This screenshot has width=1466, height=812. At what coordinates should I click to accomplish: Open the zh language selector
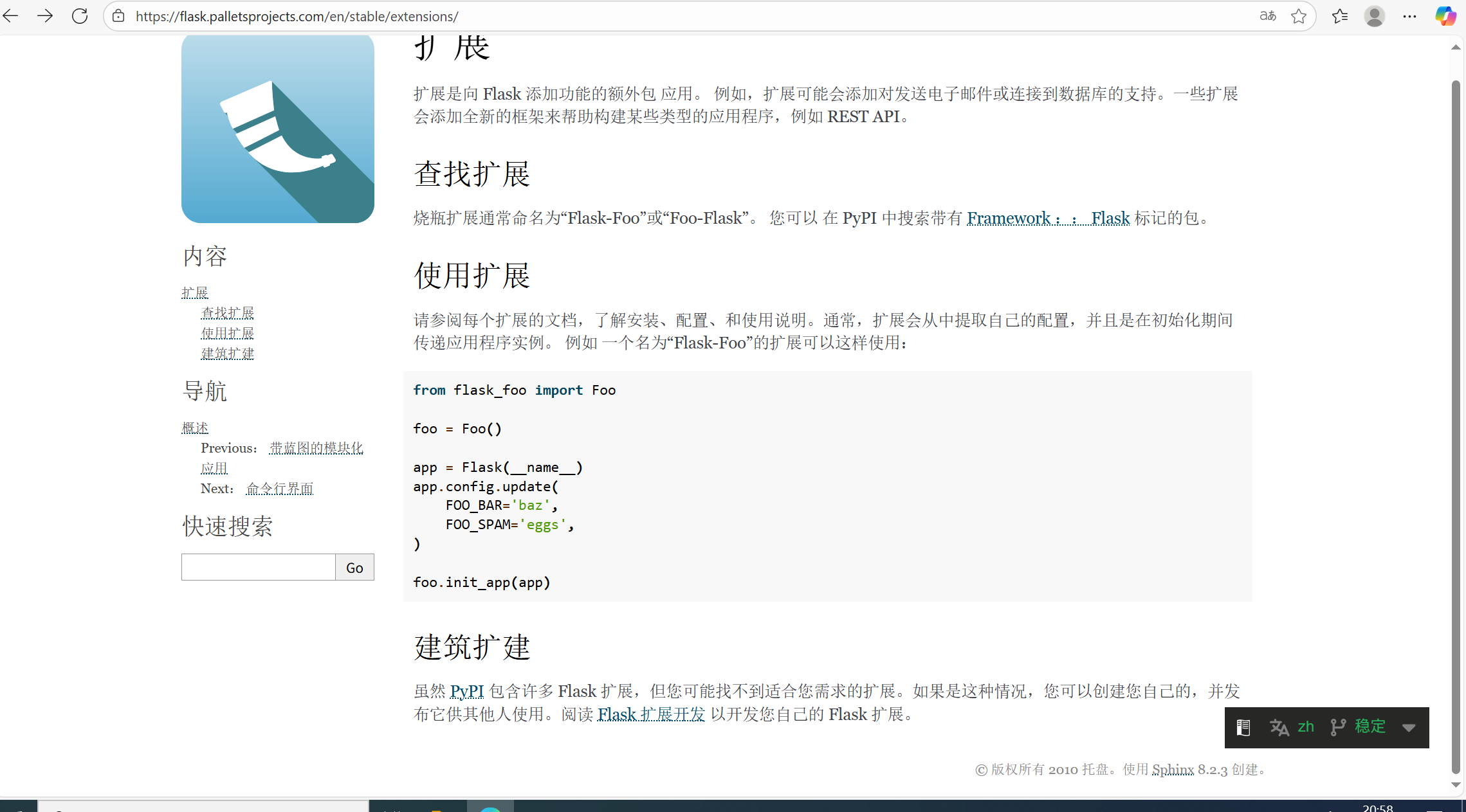point(1292,727)
